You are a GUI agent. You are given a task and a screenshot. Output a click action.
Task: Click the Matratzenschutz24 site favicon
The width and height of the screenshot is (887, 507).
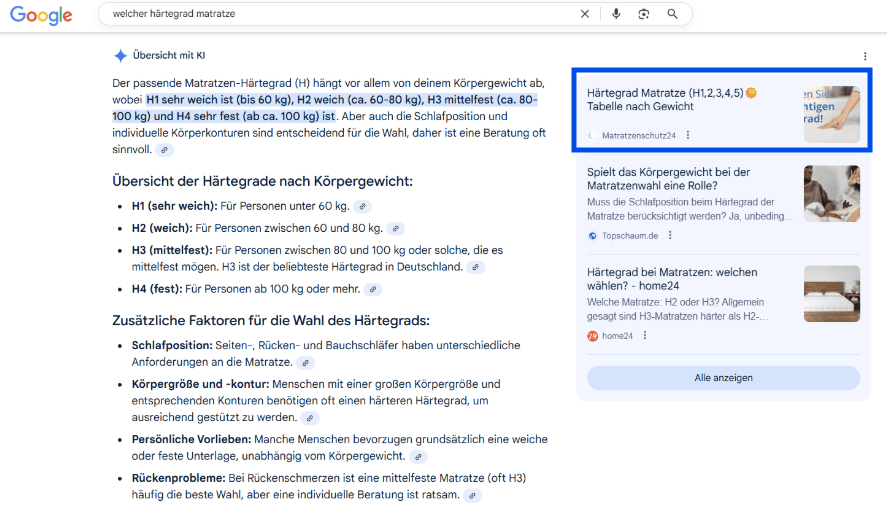pyautogui.click(x=592, y=136)
